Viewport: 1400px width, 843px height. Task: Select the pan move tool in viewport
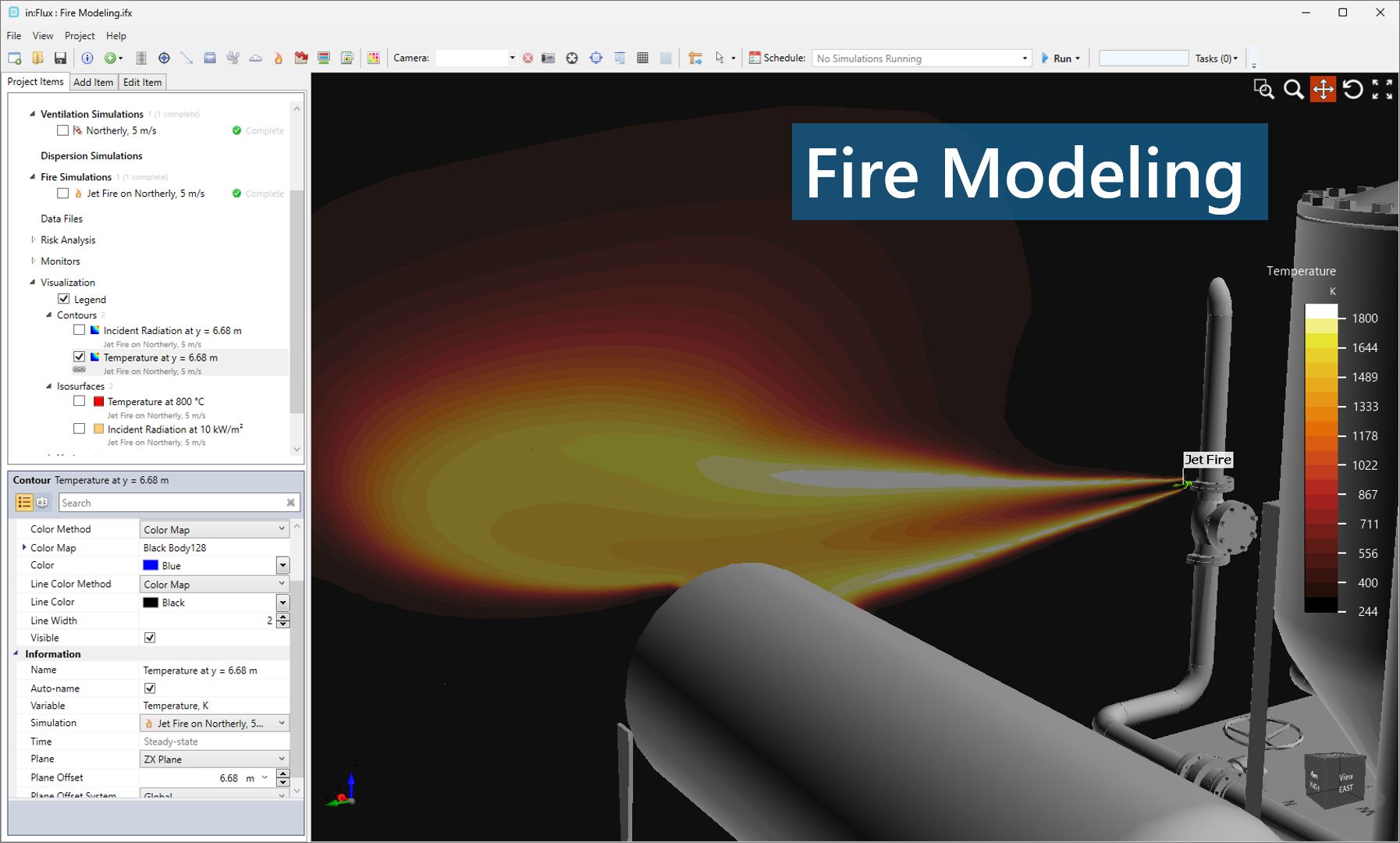tap(1324, 90)
